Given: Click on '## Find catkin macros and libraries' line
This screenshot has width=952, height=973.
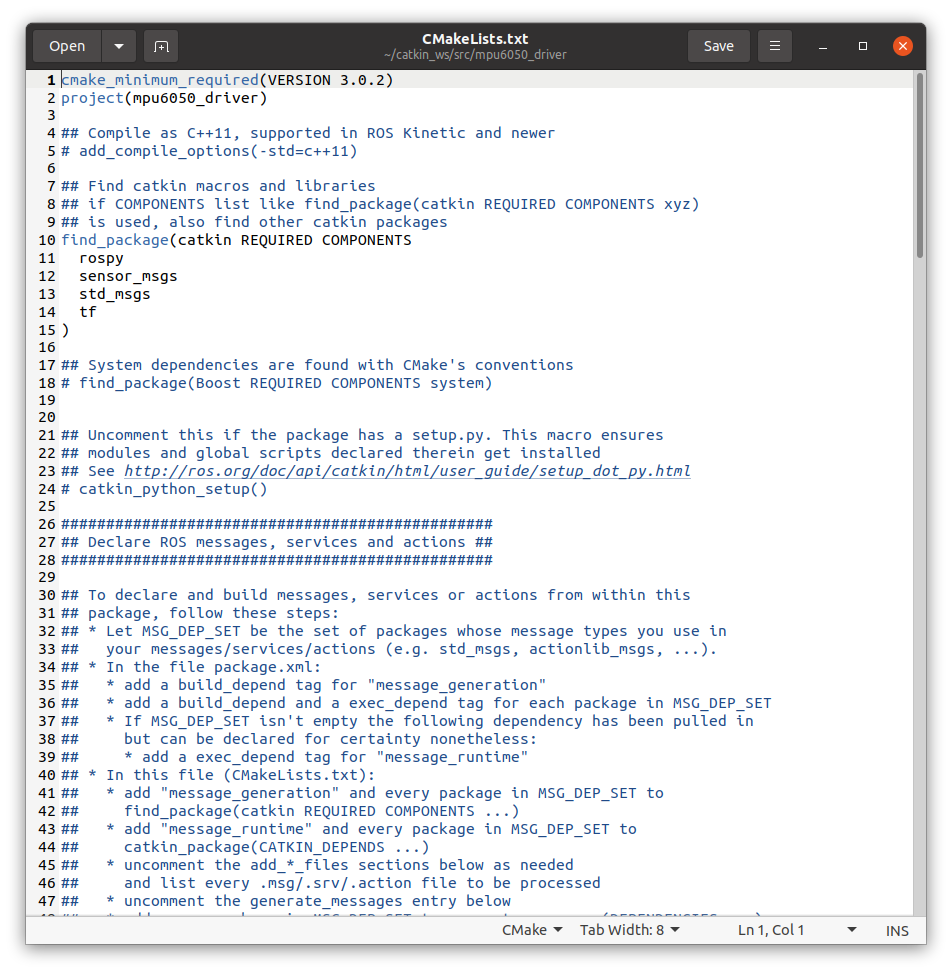Looking at the screenshot, I should (x=218, y=186).
